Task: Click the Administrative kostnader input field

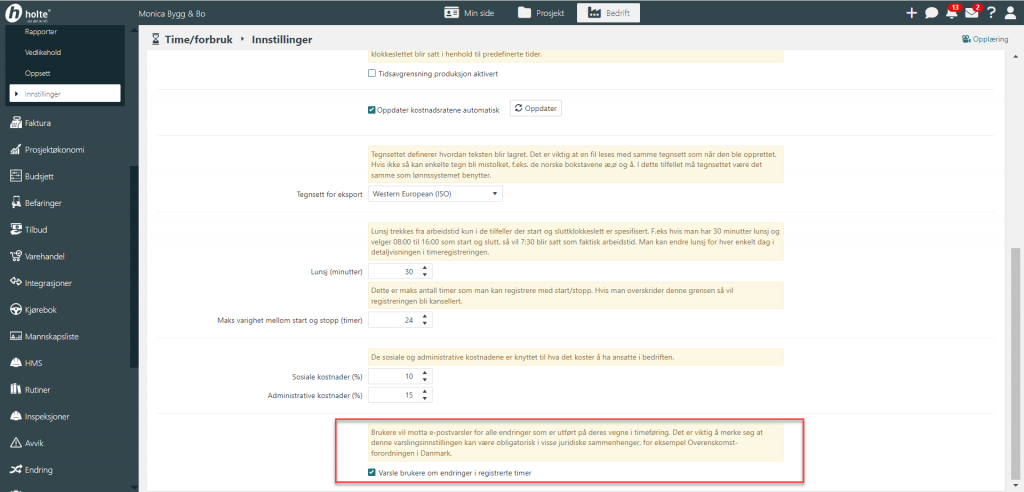Action: [x=393, y=396]
